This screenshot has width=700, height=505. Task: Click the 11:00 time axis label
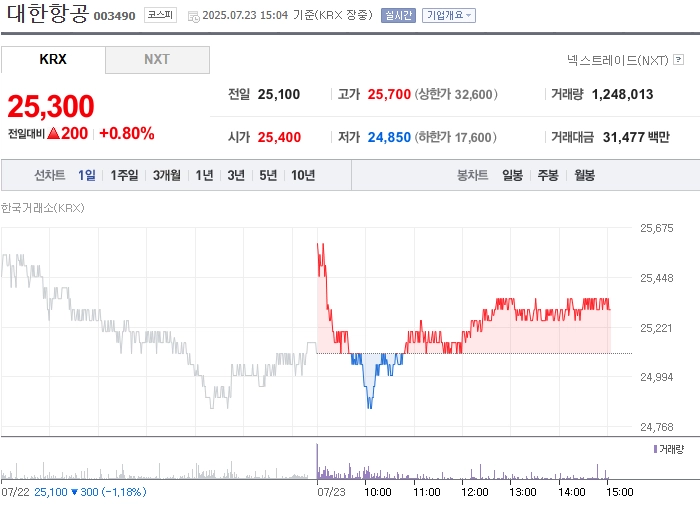426,492
